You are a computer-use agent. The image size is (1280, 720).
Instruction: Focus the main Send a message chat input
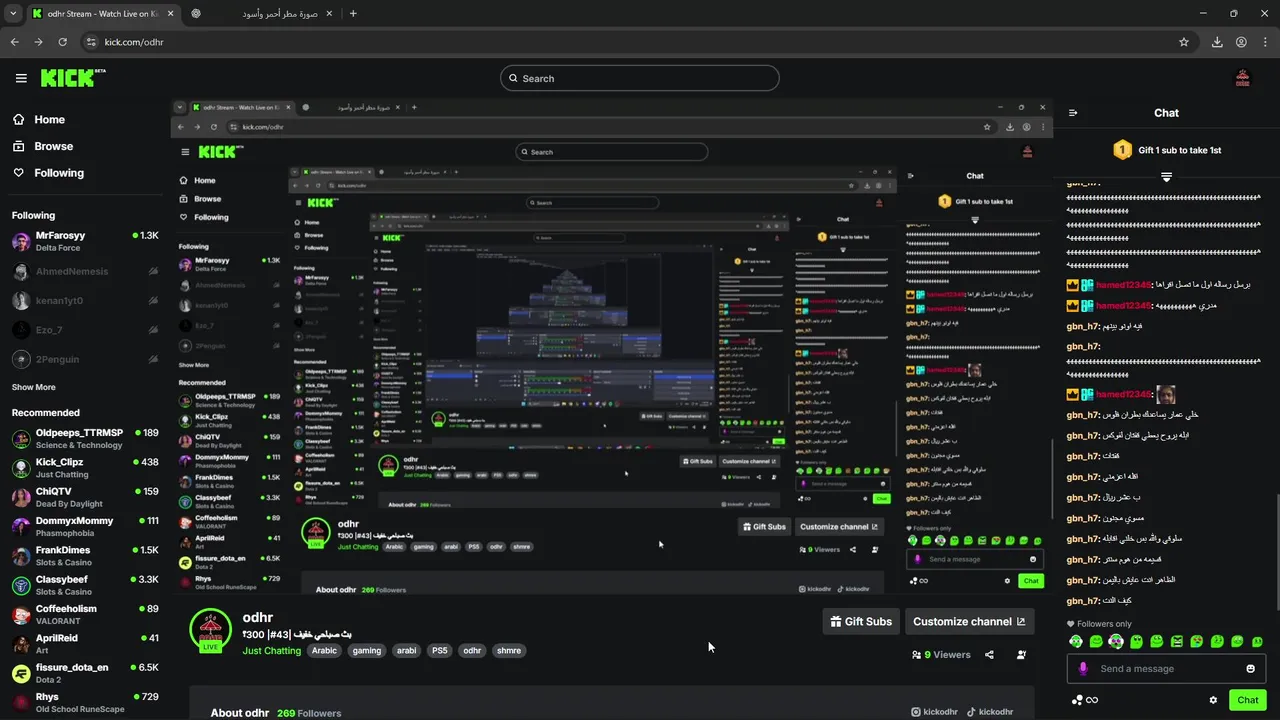(x=1166, y=669)
